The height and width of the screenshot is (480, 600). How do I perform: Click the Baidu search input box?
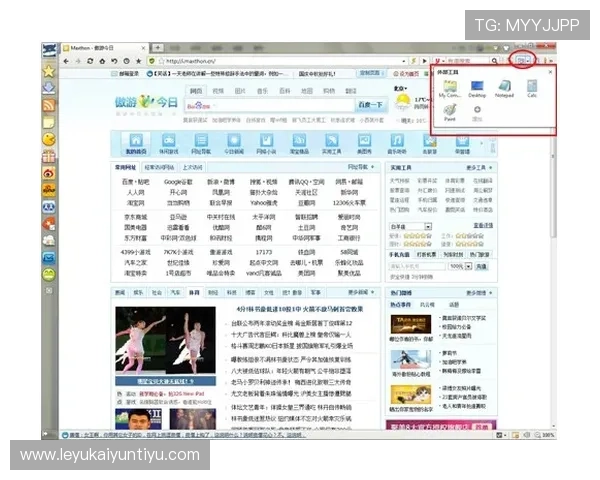[269, 105]
